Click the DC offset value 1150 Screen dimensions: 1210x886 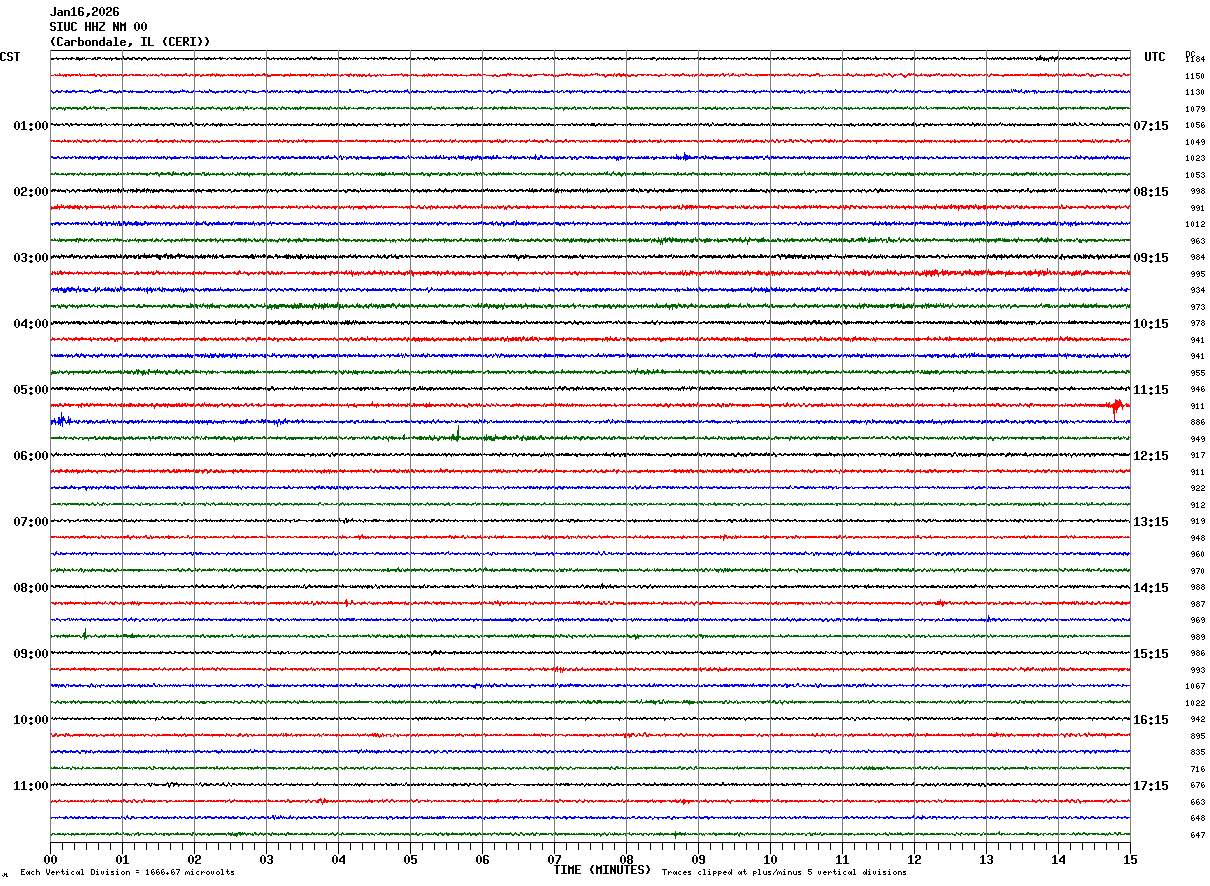tap(1195, 76)
